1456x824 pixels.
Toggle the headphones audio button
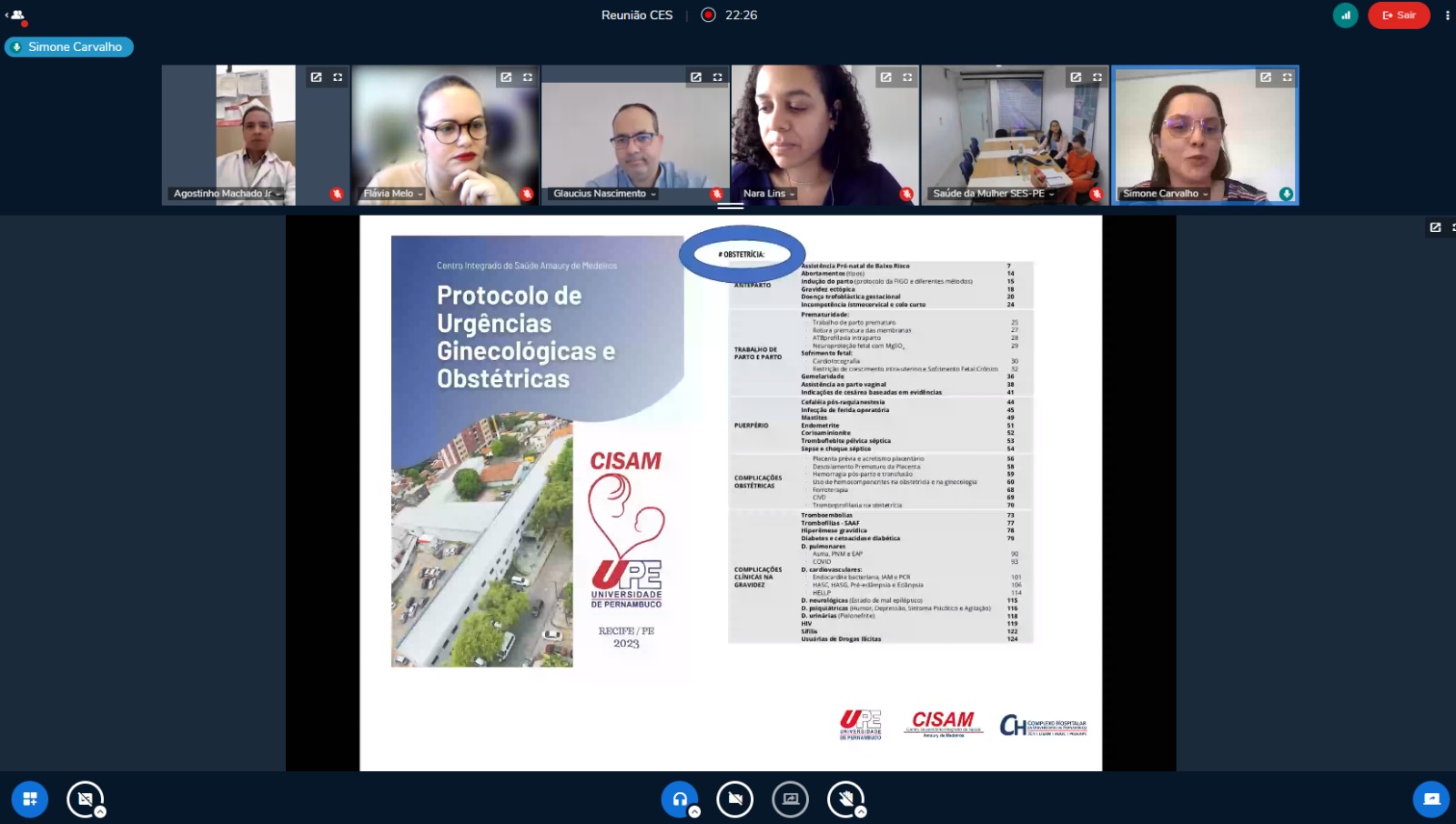click(x=679, y=799)
